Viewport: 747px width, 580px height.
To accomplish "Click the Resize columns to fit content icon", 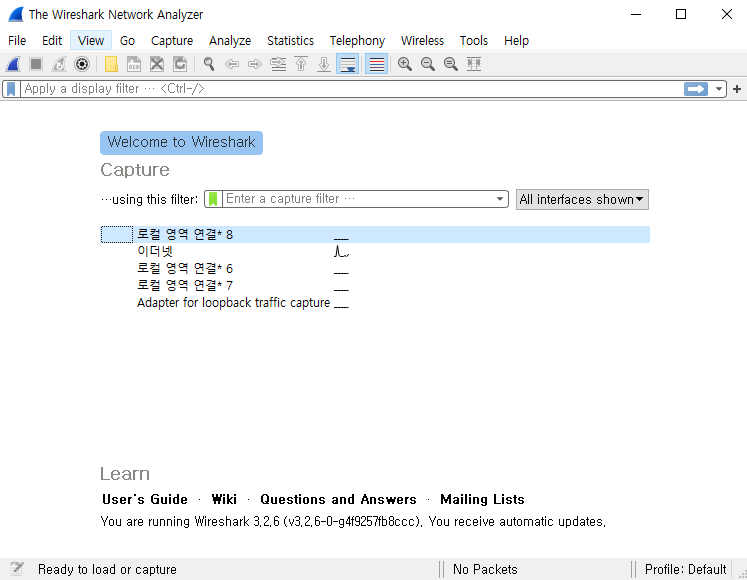I will 474,64.
